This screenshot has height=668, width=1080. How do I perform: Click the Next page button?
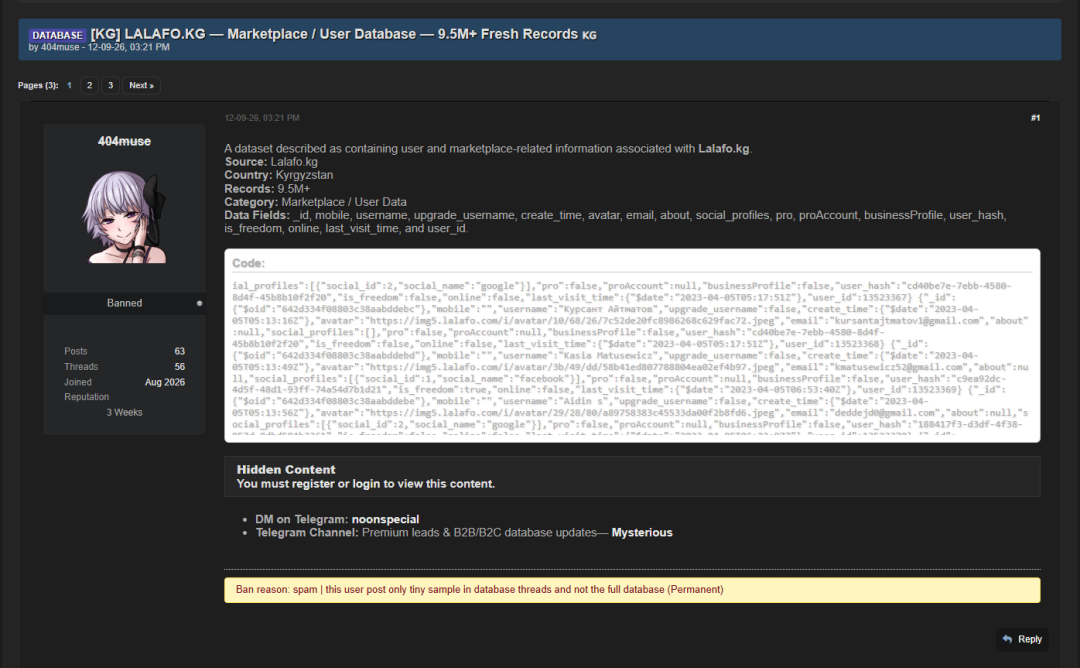click(x=141, y=85)
